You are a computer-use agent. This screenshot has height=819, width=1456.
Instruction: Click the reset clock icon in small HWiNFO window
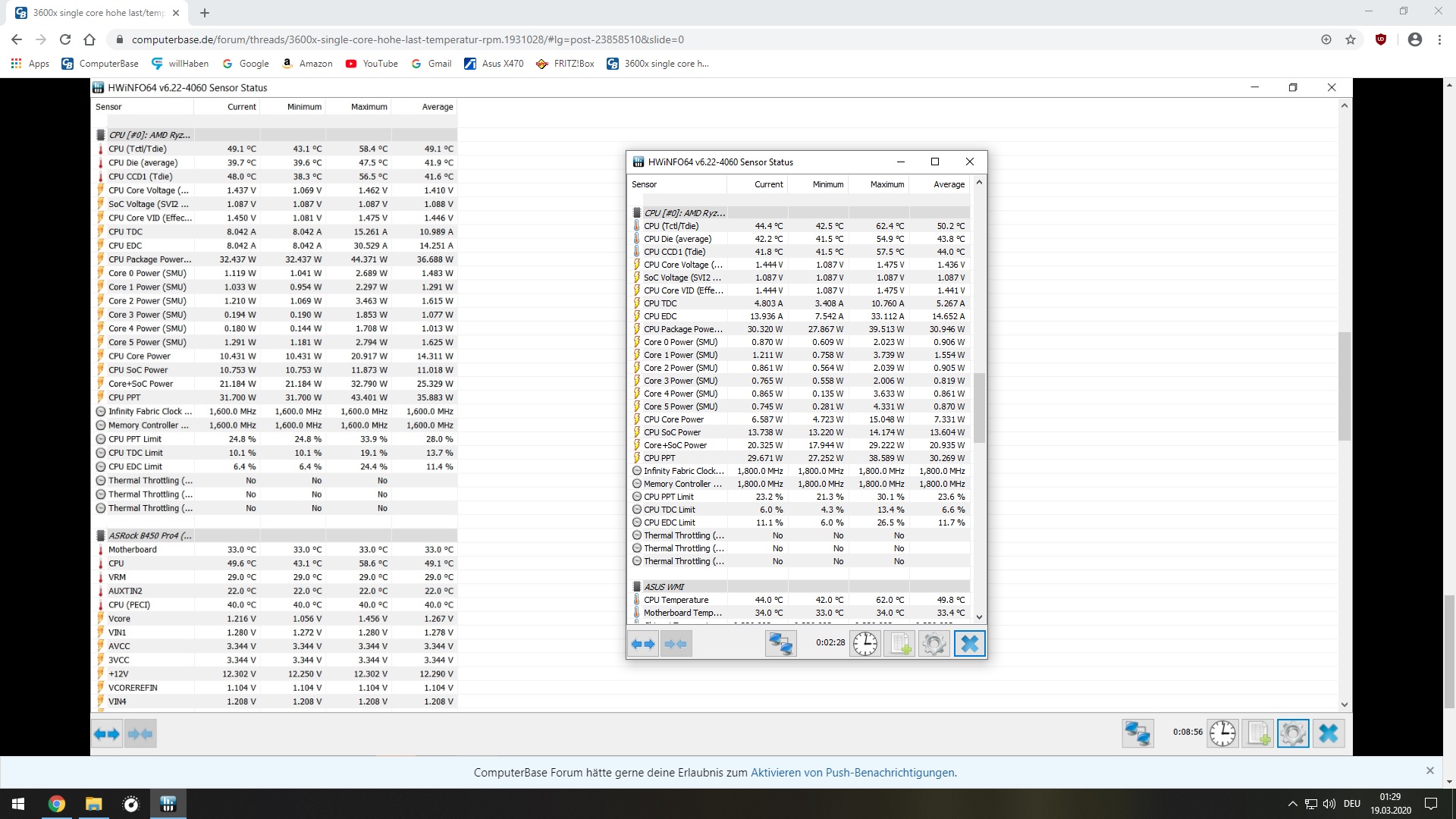click(864, 644)
